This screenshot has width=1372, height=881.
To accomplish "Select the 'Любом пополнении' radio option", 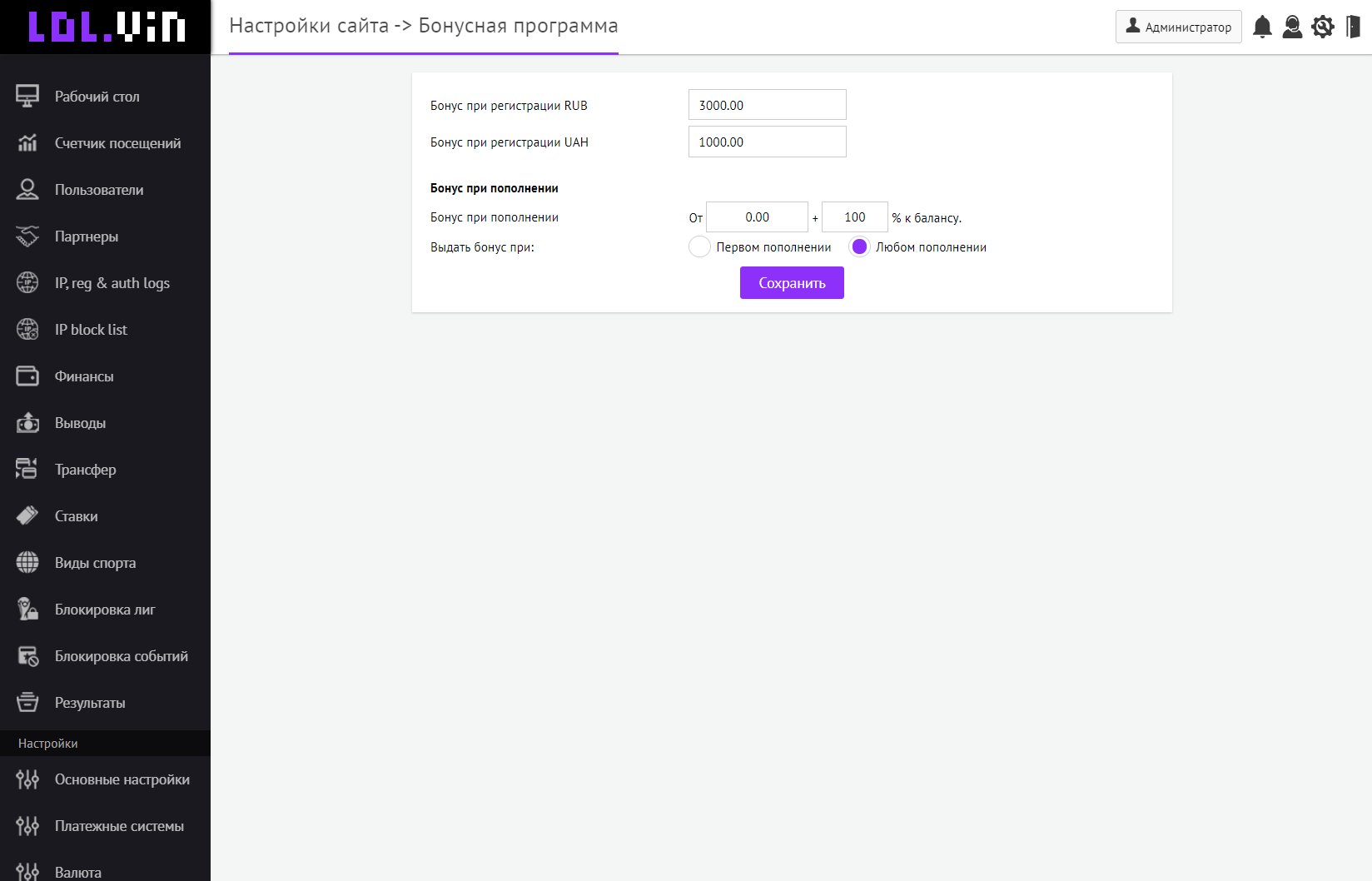I will 859,247.
